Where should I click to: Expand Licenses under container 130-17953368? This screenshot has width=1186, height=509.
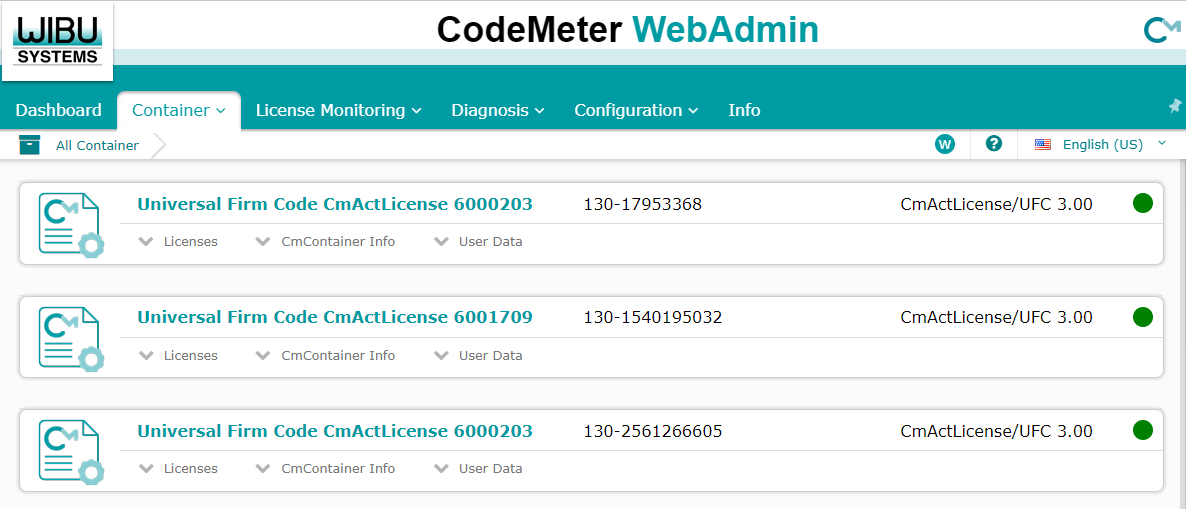[x=178, y=242]
